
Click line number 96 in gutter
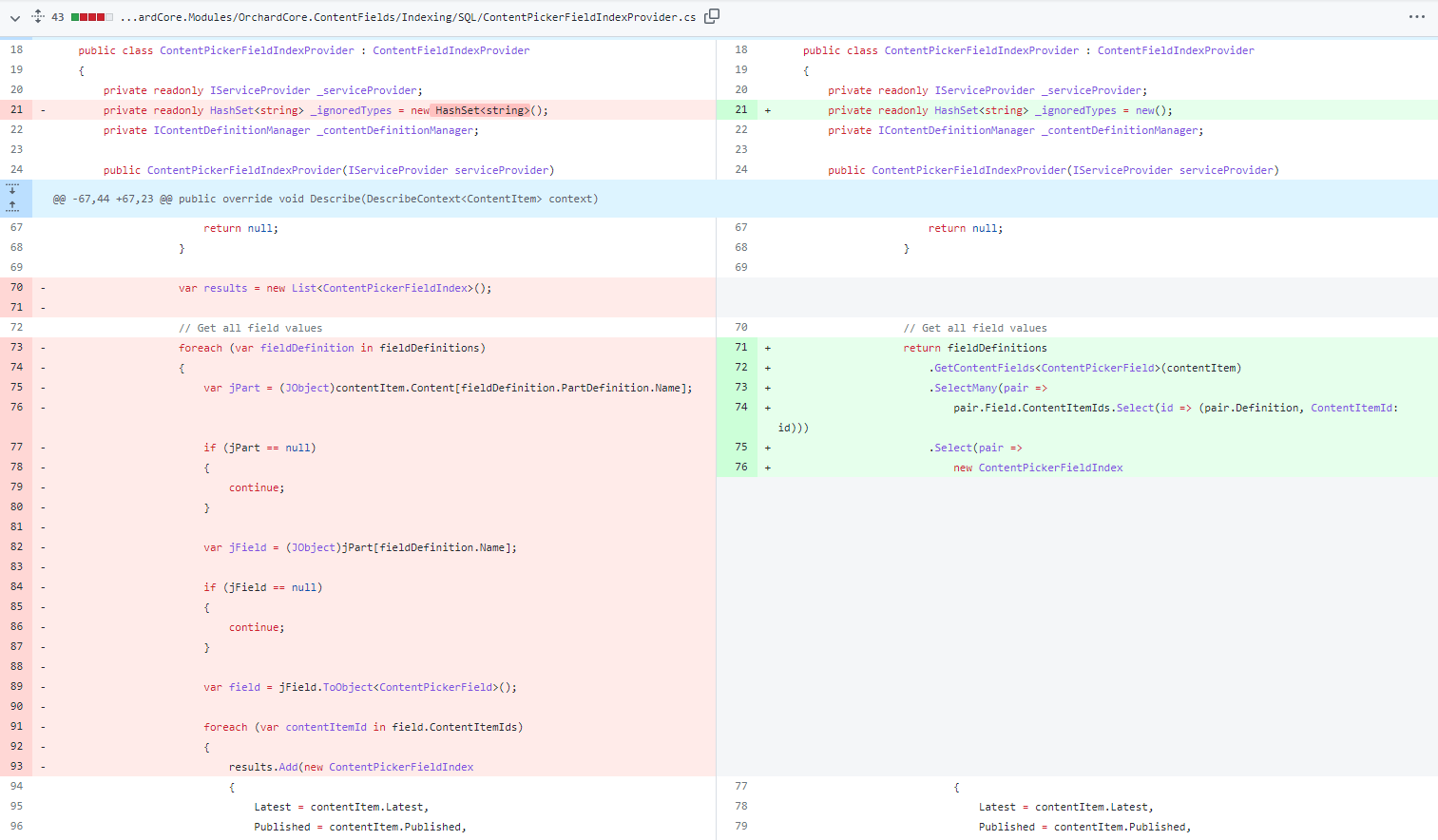point(16,827)
